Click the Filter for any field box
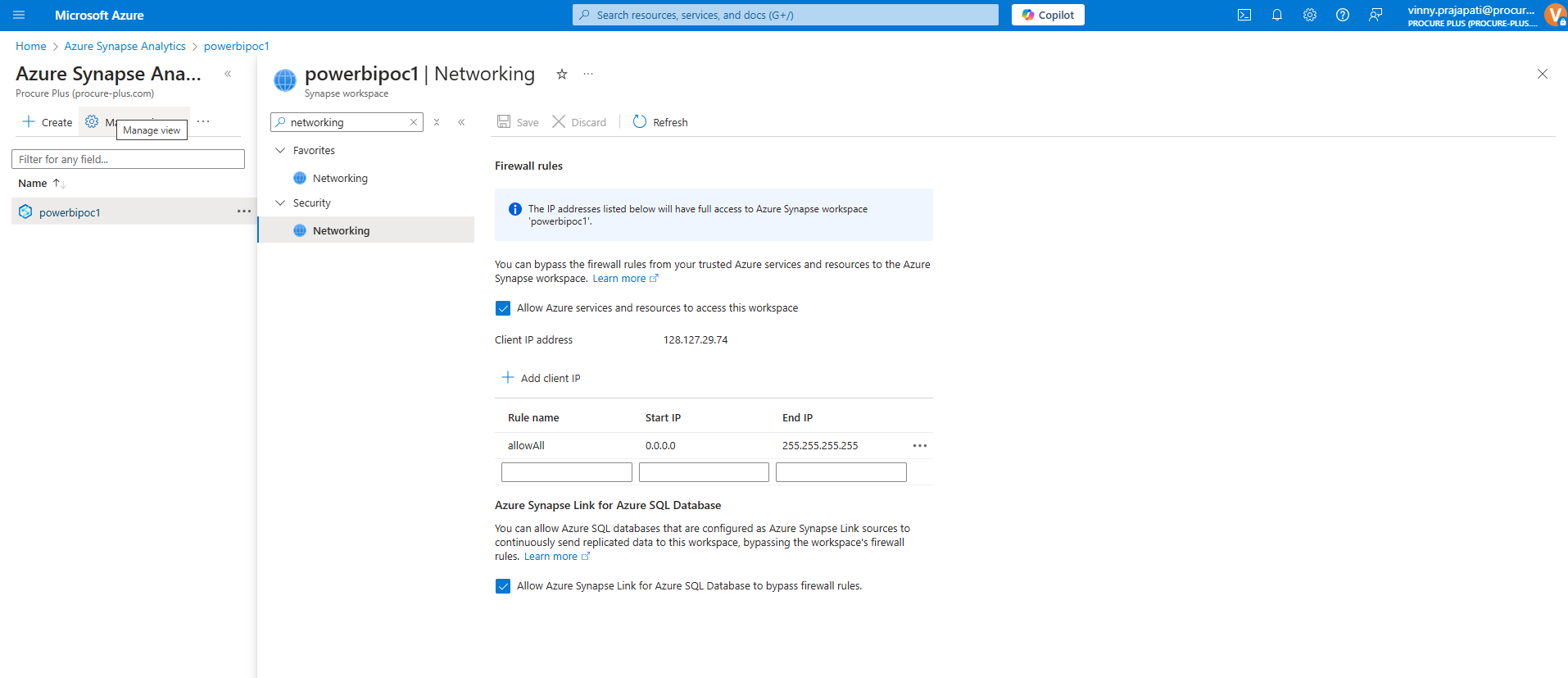The width and height of the screenshot is (1568, 678). (128, 159)
